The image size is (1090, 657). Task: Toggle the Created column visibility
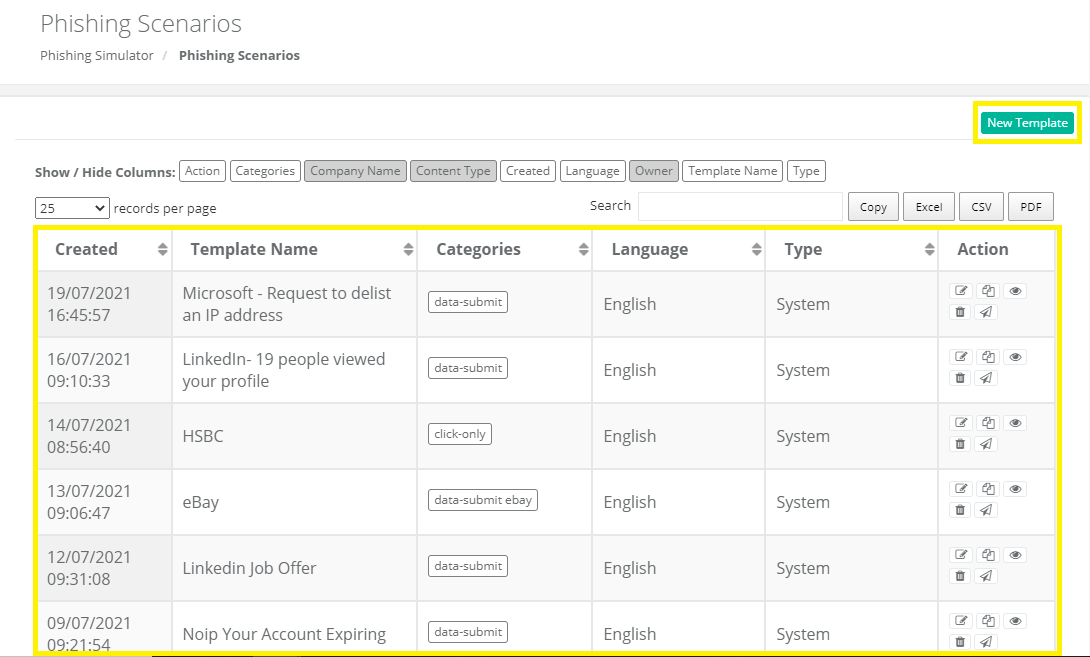(x=528, y=171)
